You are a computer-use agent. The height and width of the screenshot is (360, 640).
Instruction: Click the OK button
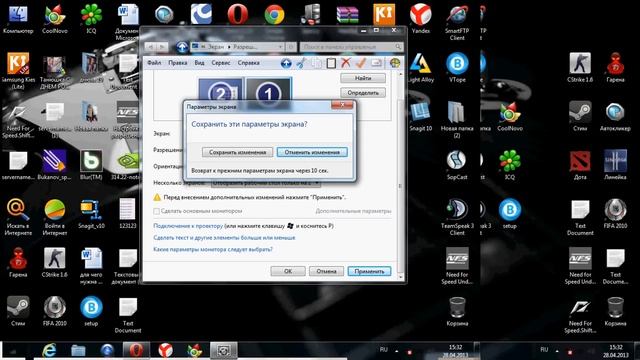coord(288,271)
